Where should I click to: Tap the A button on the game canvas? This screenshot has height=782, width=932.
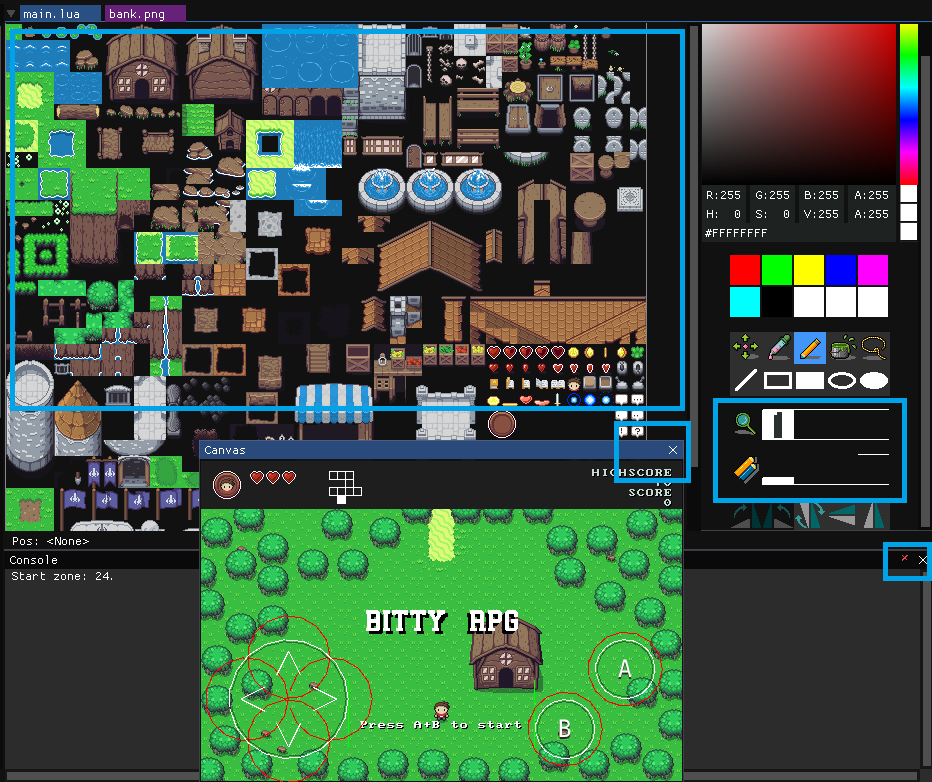(x=624, y=669)
